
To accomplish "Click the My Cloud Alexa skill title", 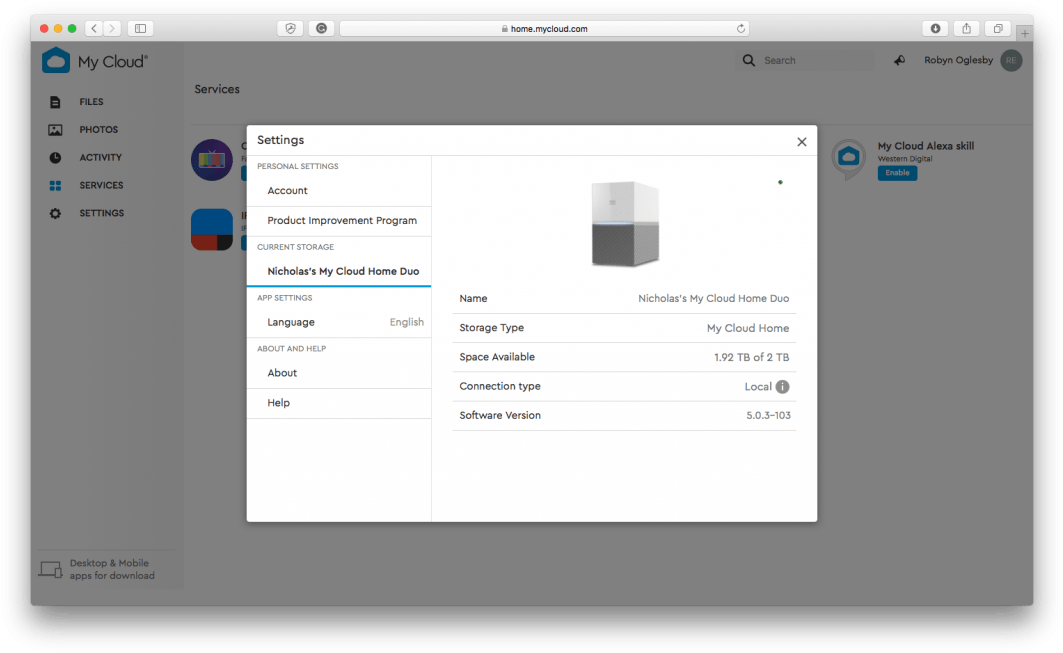I will 925,146.
